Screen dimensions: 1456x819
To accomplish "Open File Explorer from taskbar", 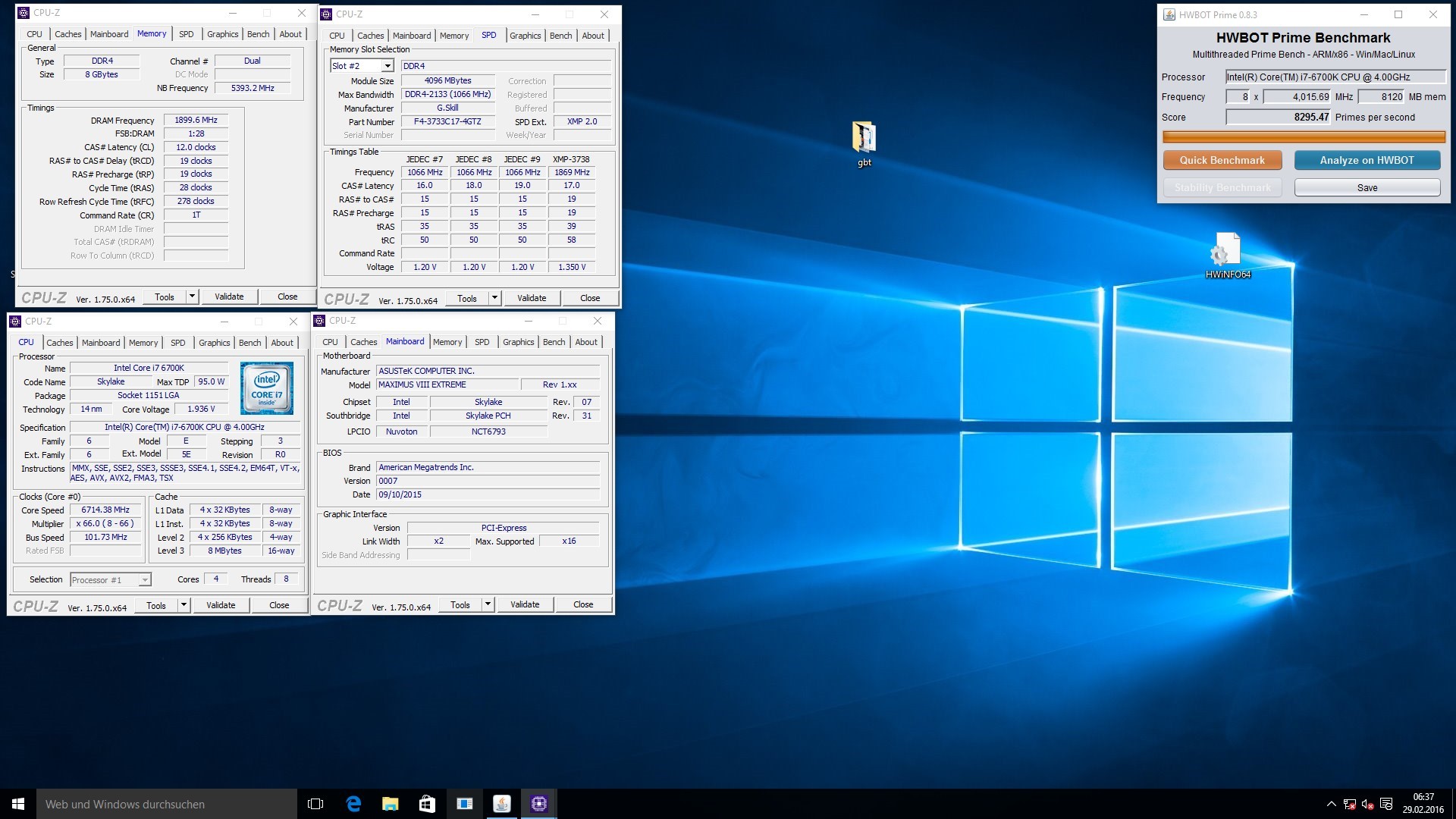I will click(390, 804).
